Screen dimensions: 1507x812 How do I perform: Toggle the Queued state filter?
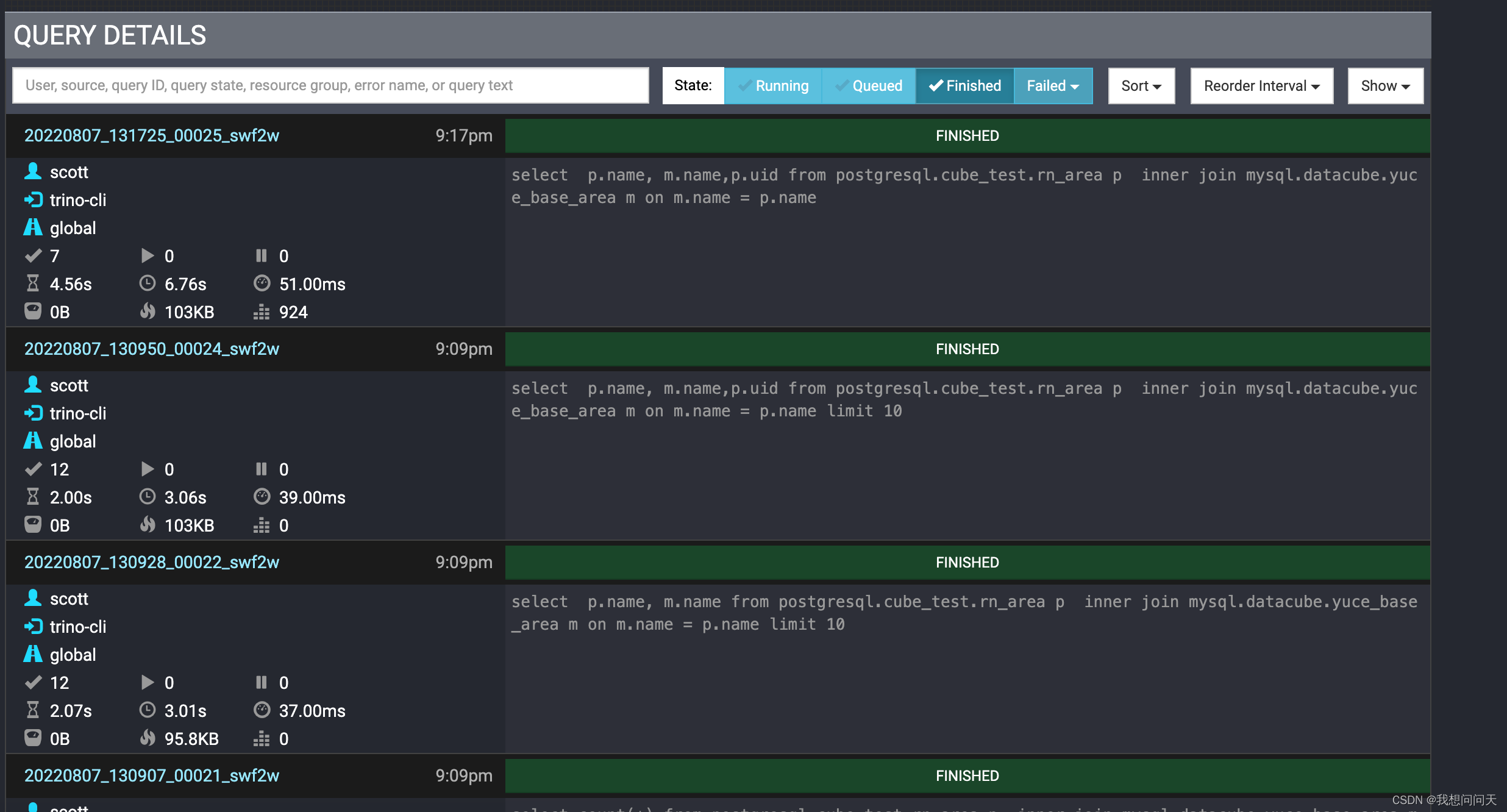[868, 86]
